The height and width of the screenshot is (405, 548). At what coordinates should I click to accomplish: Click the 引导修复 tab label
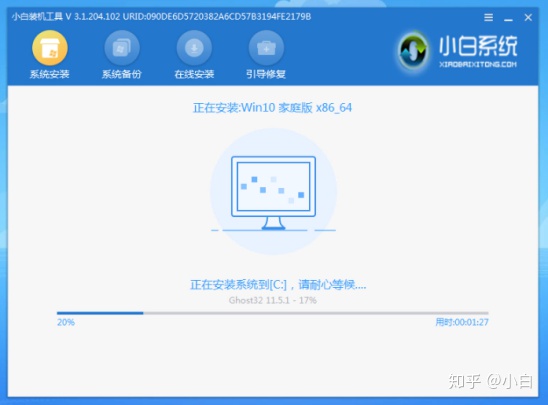[266, 74]
